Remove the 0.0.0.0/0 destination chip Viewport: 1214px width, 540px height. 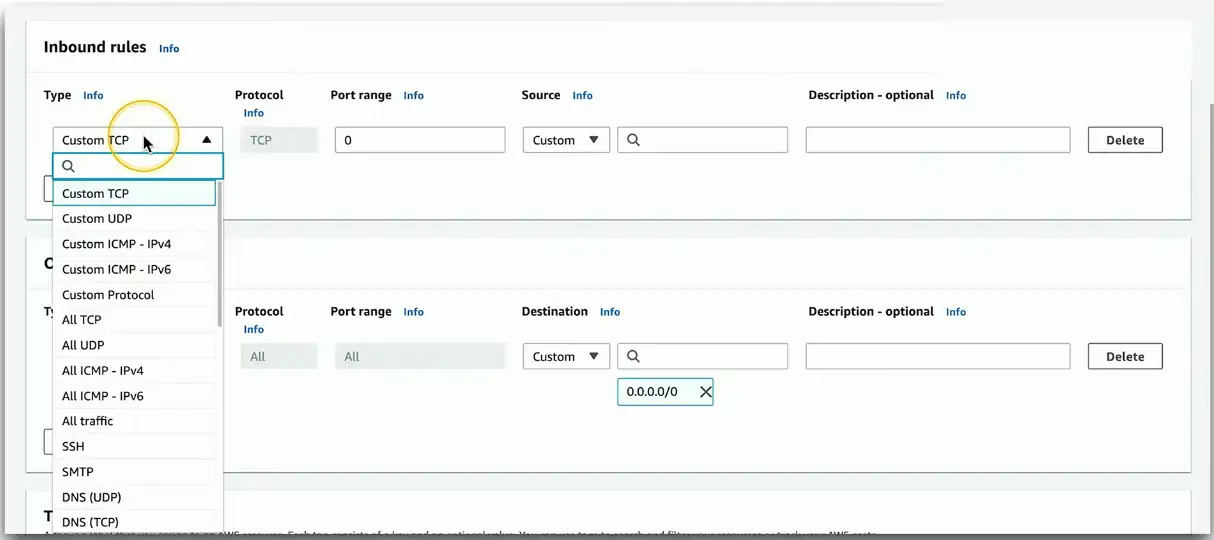[705, 392]
